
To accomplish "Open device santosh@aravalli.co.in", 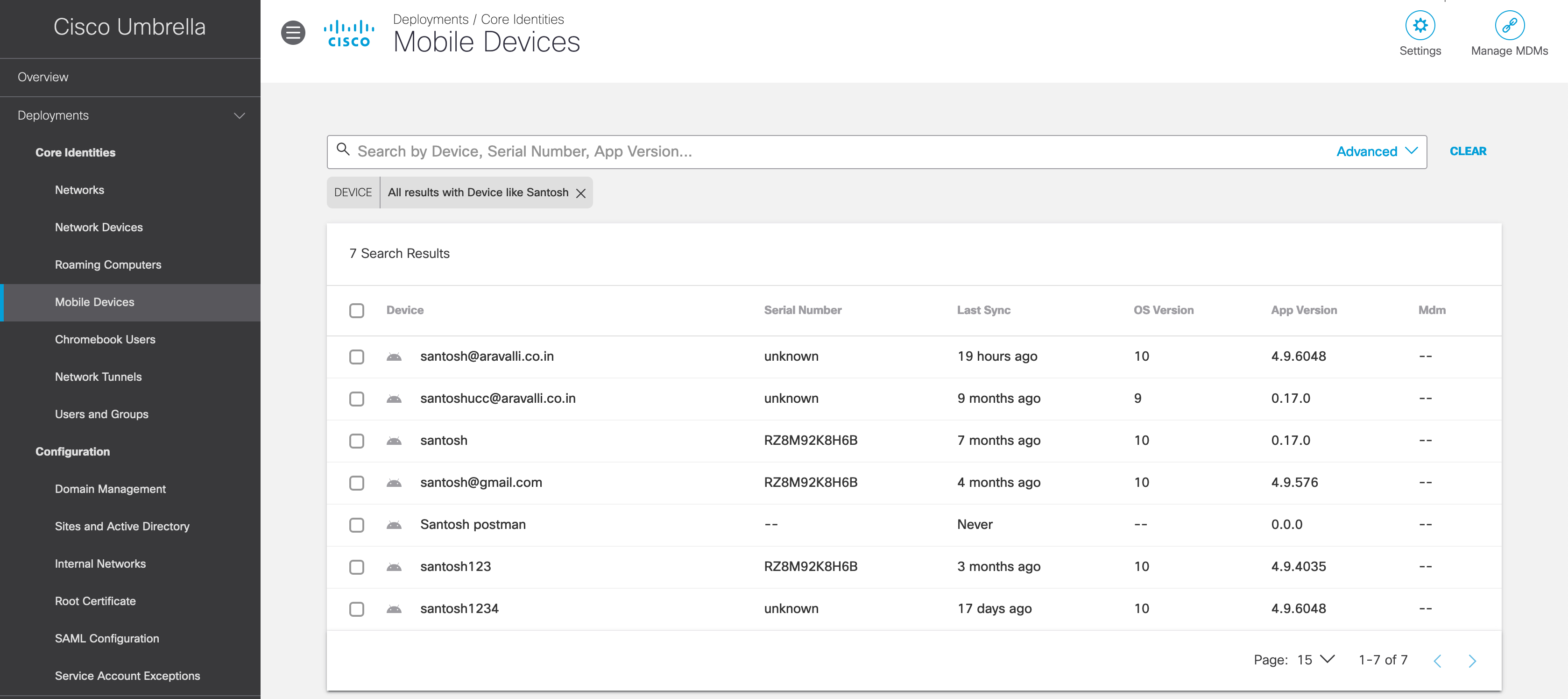I will [x=487, y=357].
